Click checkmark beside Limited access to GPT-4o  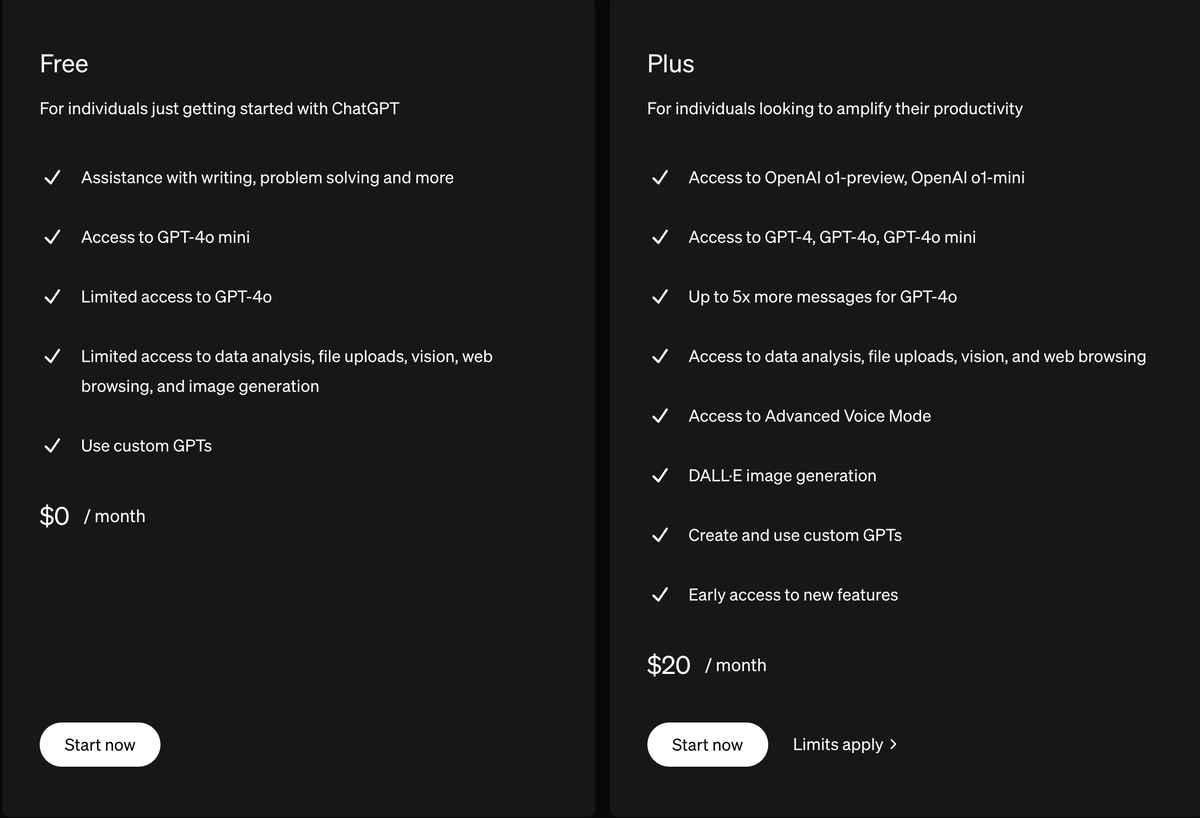tap(52, 297)
